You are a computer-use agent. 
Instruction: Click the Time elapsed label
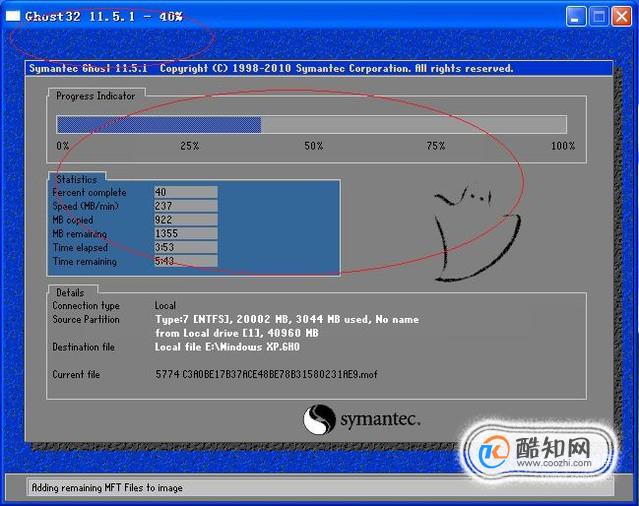[x=80, y=247]
